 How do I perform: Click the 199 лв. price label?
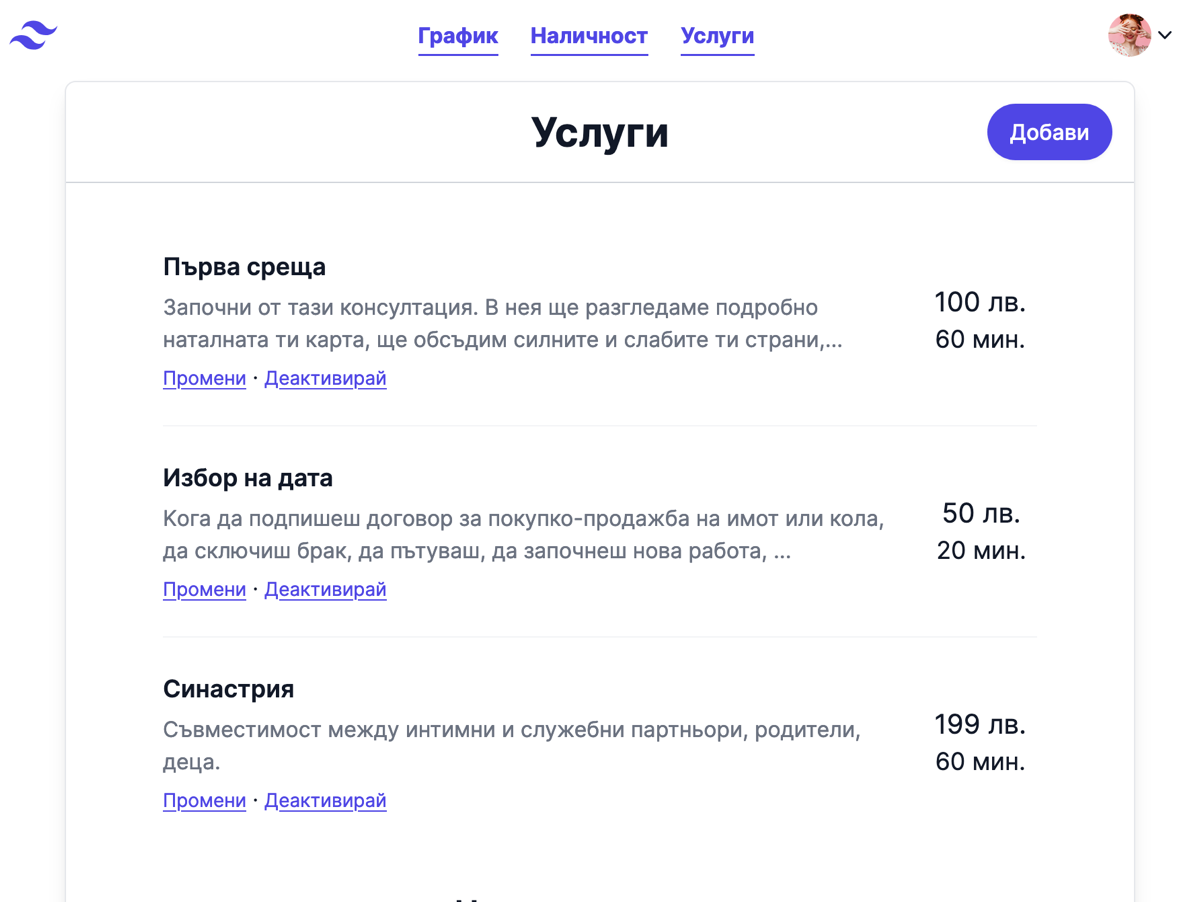click(x=979, y=724)
